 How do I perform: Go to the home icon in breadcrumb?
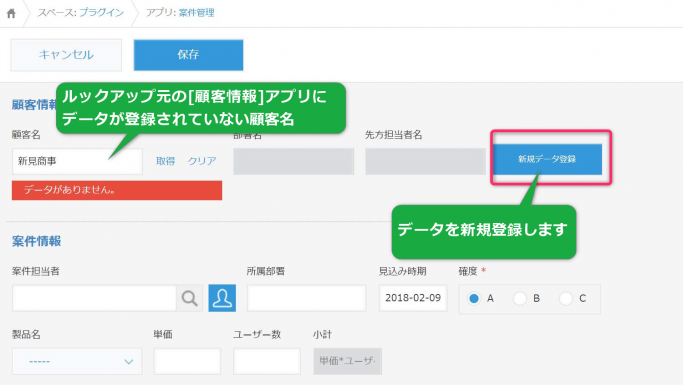(11, 13)
